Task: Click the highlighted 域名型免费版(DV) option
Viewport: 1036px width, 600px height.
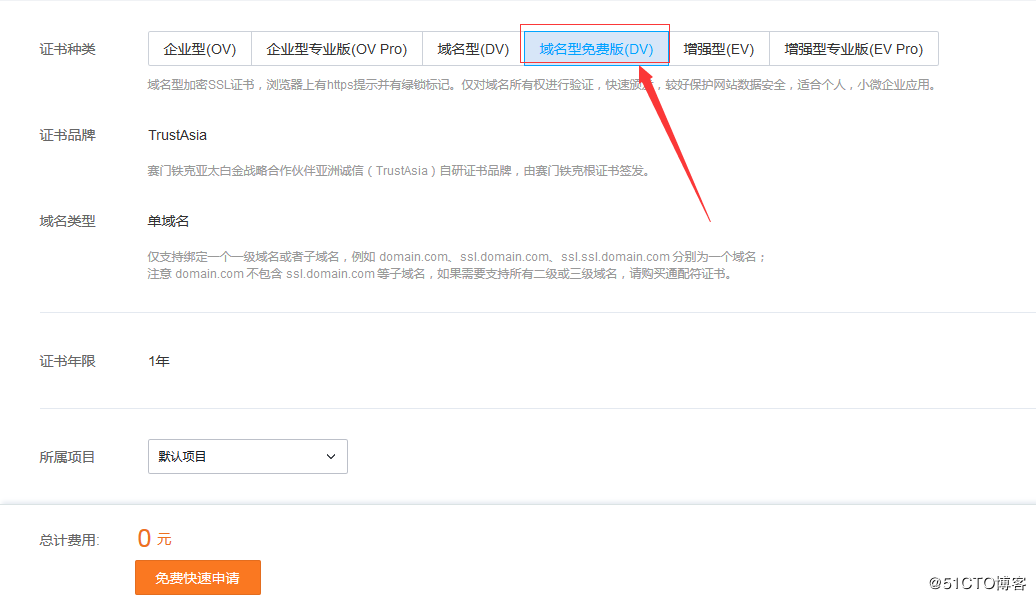Action: pyautogui.click(x=595, y=47)
